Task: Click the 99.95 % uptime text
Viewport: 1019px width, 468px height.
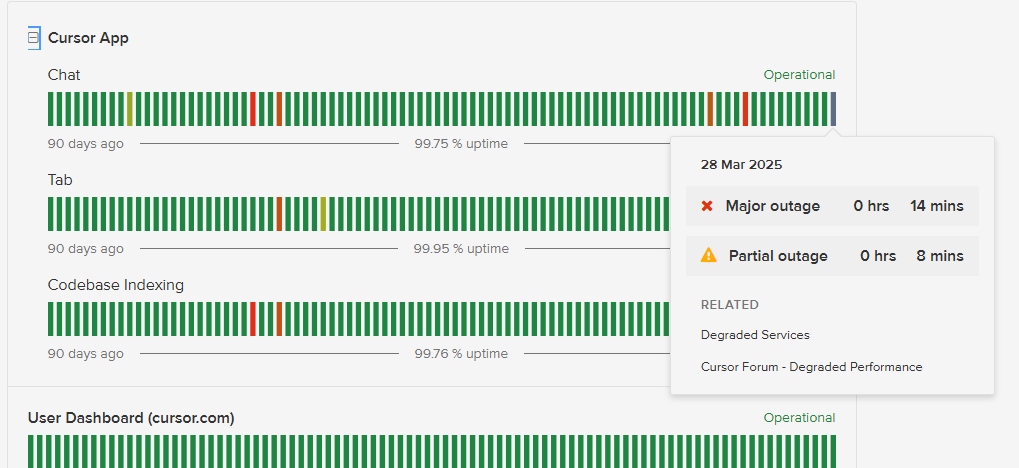Action: (x=461, y=249)
